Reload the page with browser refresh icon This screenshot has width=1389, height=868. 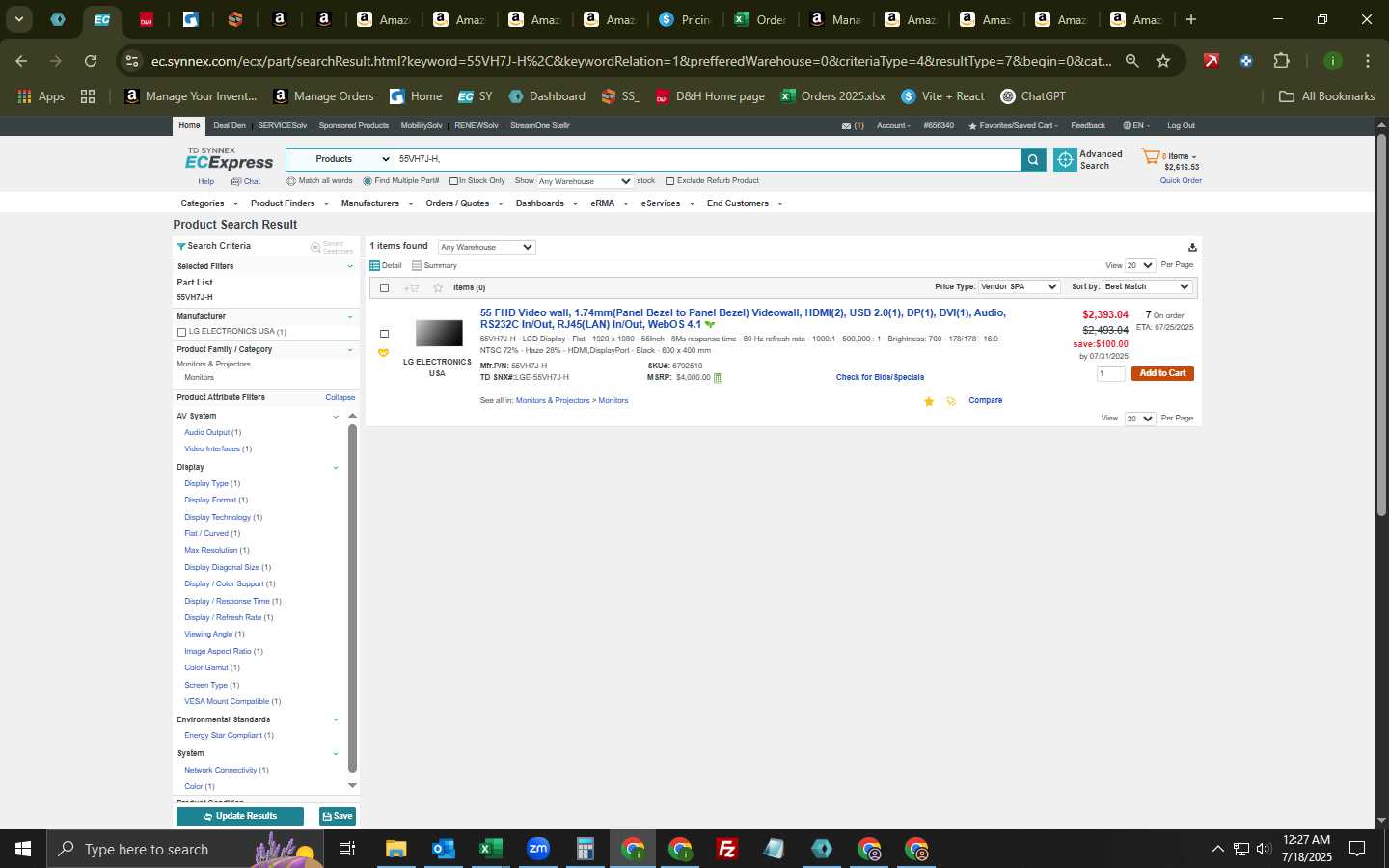pyautogui.click(x=91, y=61)
